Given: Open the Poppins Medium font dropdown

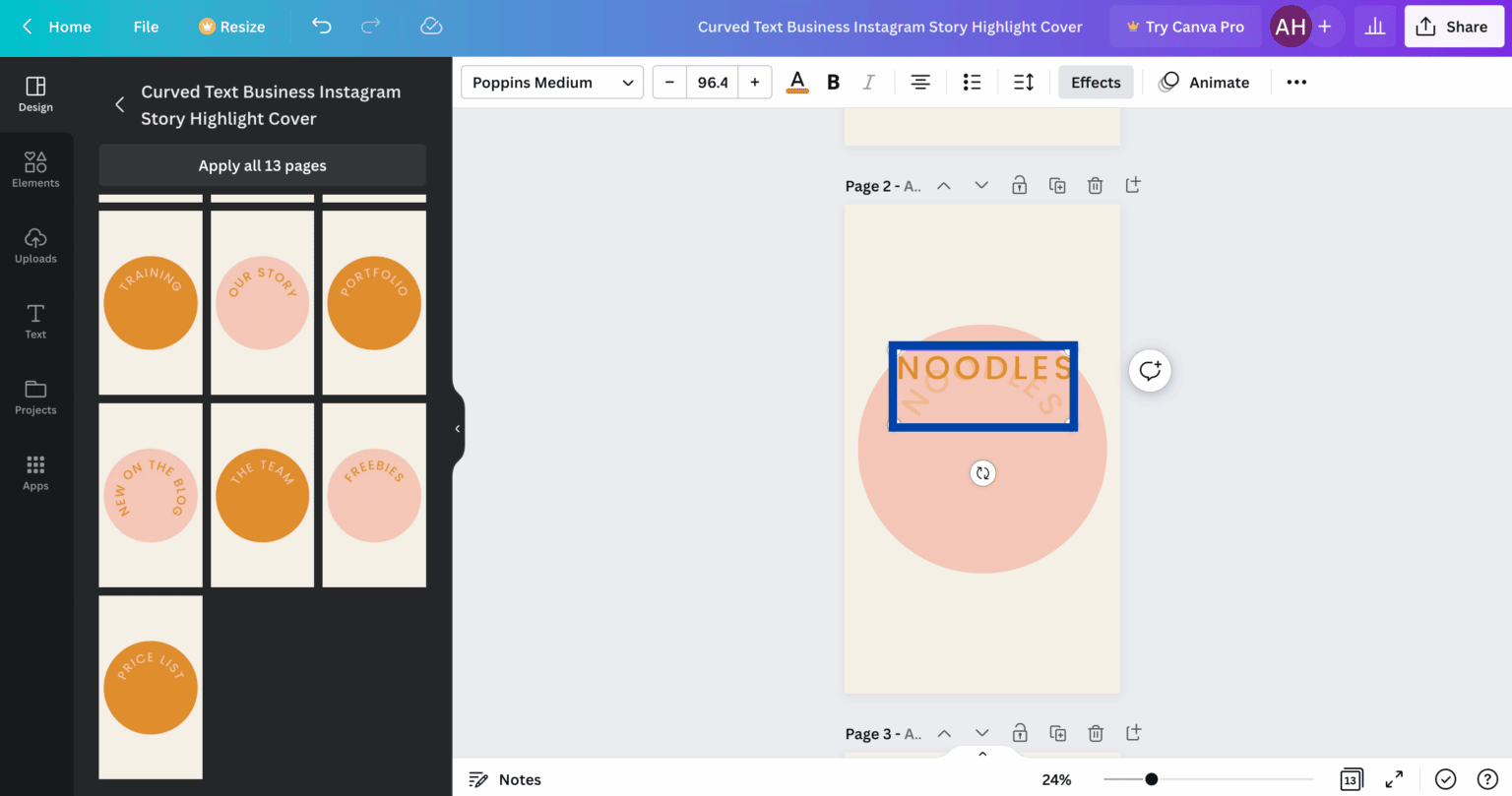Looking at the screenshot, I should [551, 83].
